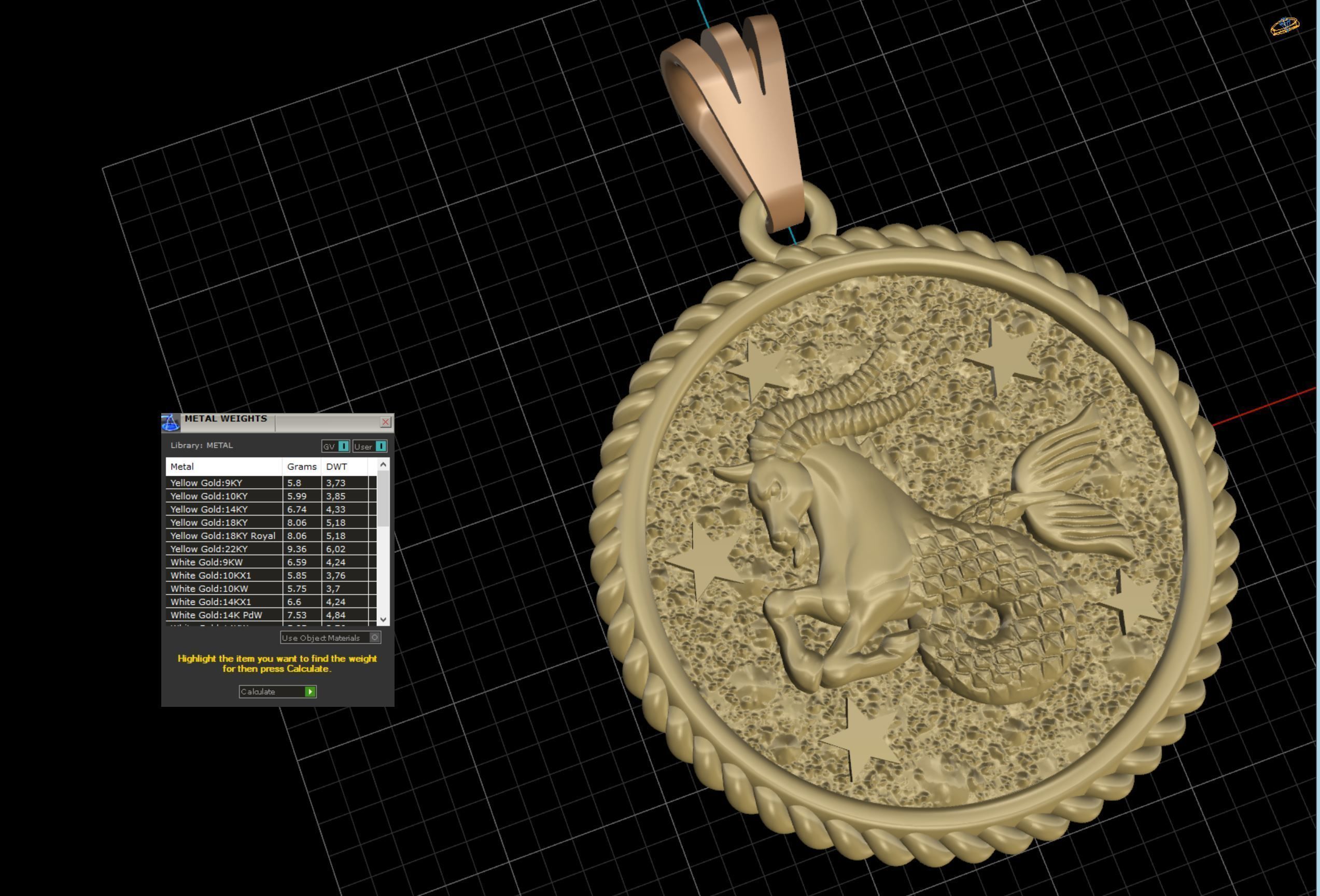Viewport: 1320px width, 896px height.
Task: Click scroll up arrow in metal list
Action: click(x=383, y=464)
